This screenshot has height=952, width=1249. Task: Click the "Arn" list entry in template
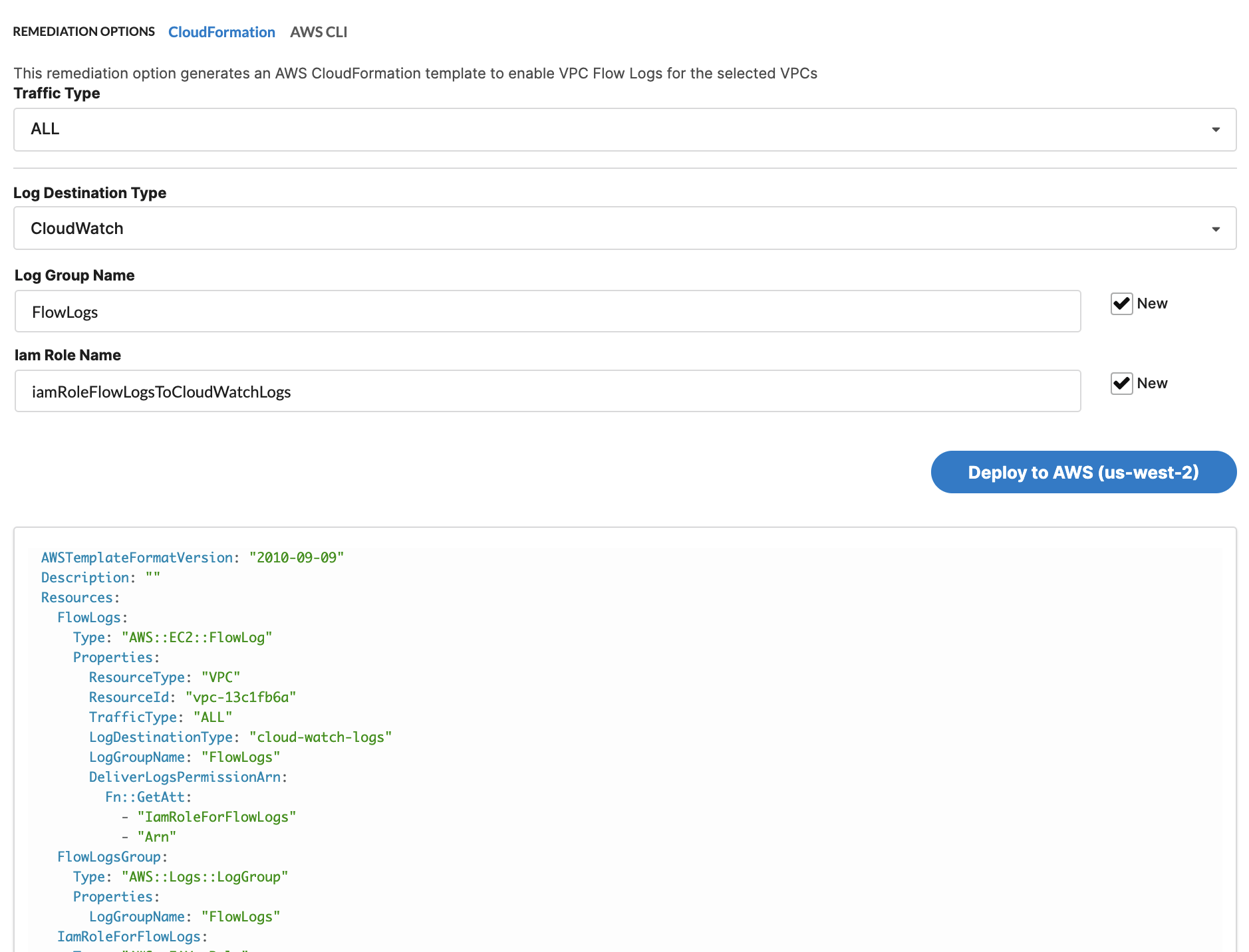click(x=157, y=837)
